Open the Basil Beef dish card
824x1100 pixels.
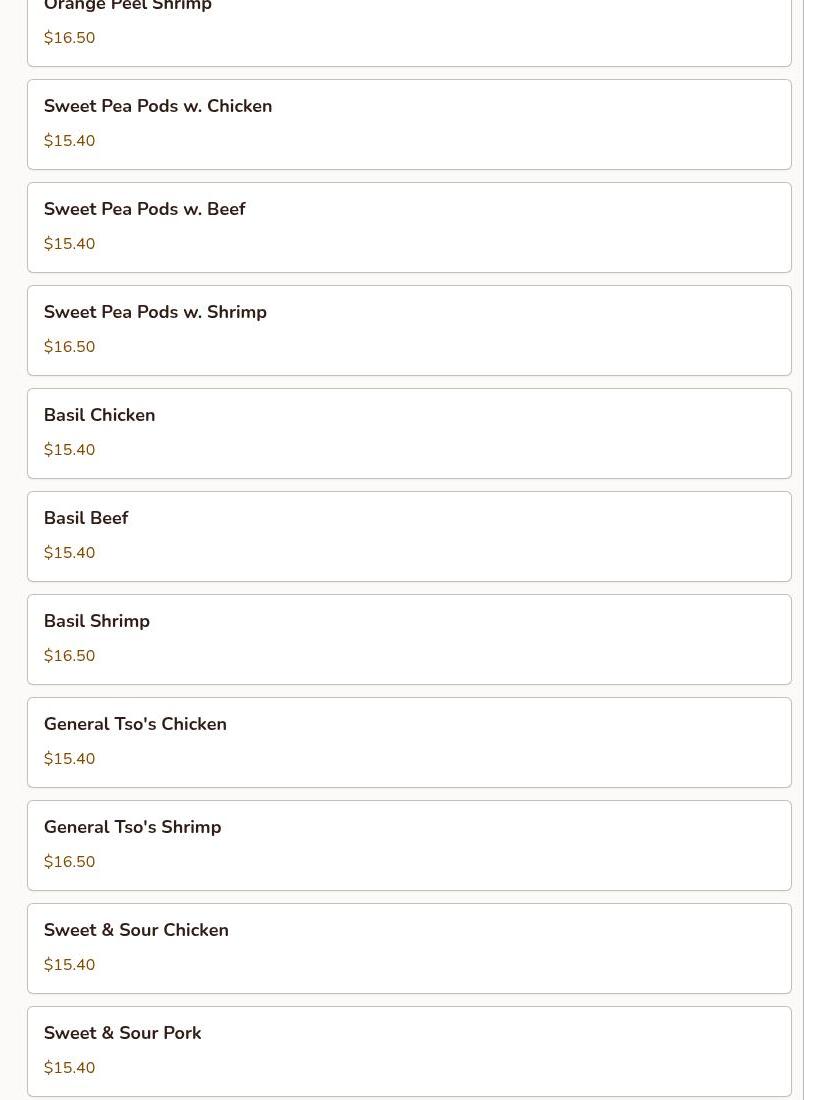[409, 537]
